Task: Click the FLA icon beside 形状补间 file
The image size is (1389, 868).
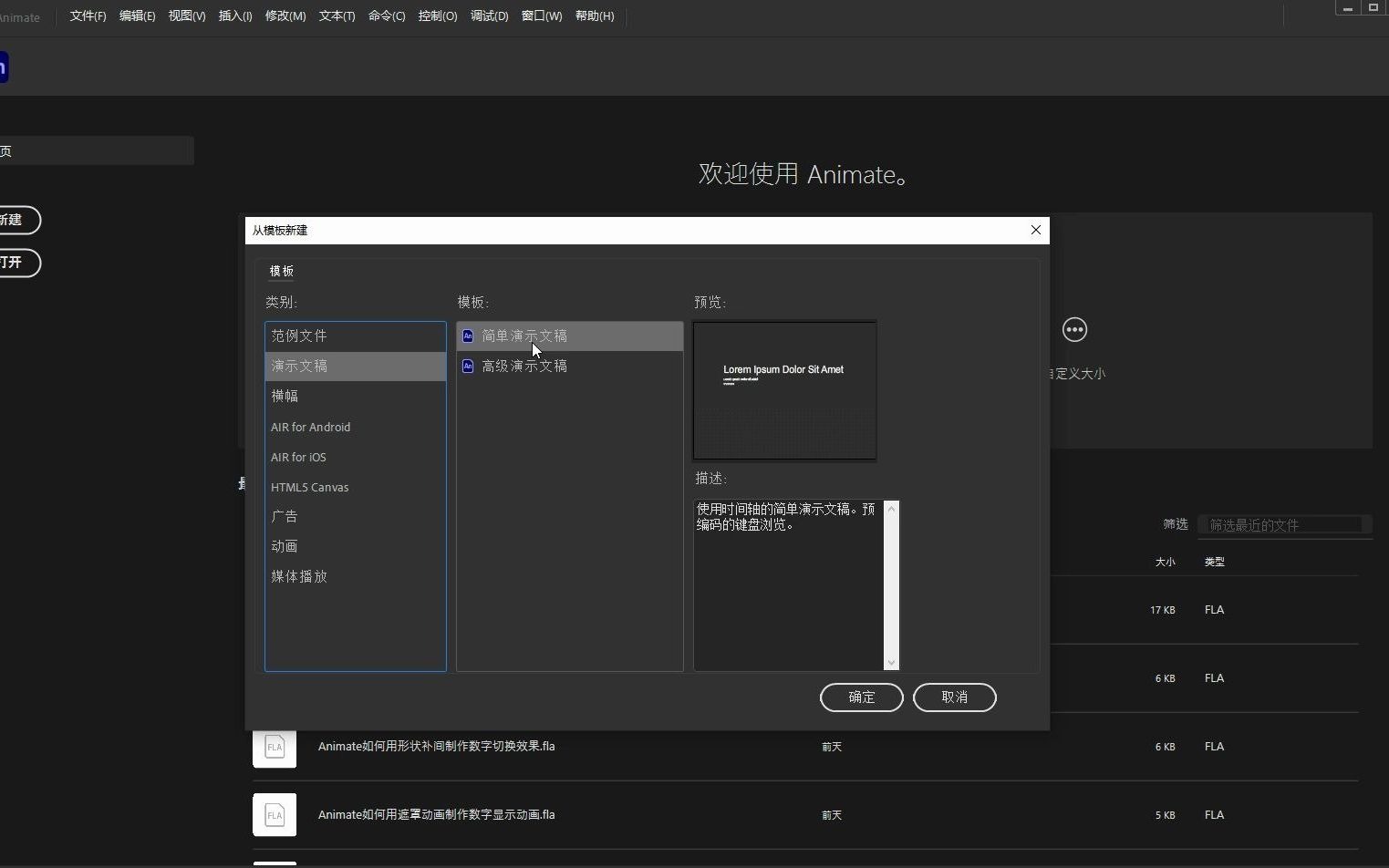Action: pos(274,746)
